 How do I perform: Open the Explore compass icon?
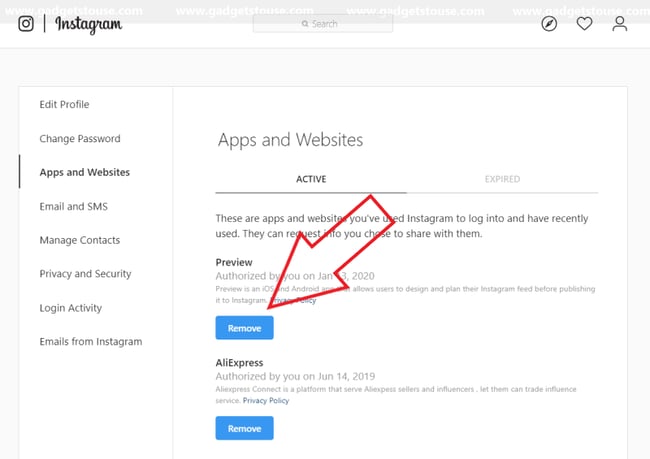coord(549,24)
